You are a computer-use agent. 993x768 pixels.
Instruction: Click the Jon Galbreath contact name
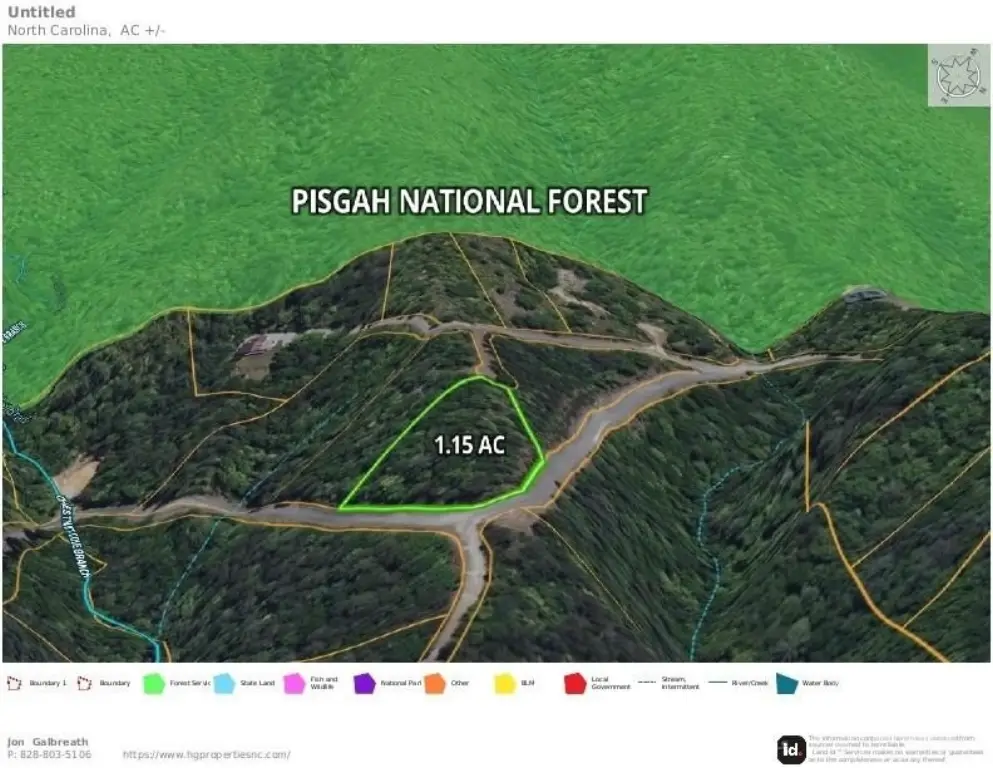pos(48,741)
